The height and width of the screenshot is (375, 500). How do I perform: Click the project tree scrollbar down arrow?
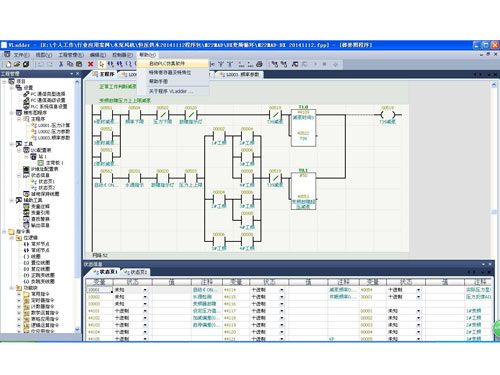point(77,330)
